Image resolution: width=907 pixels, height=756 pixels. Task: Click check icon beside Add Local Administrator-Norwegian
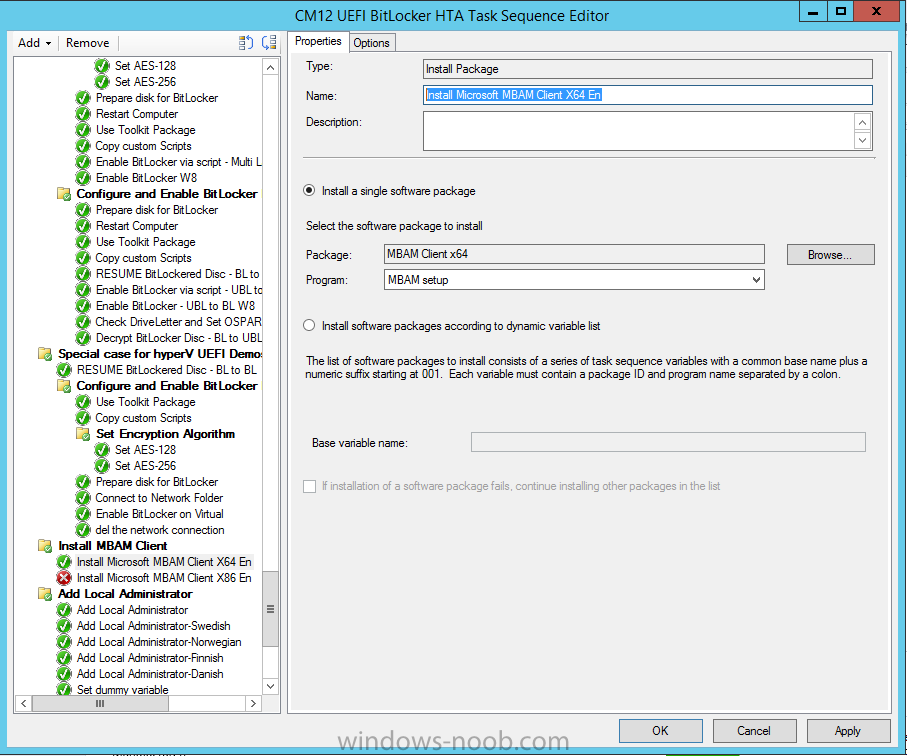[64, 642]
